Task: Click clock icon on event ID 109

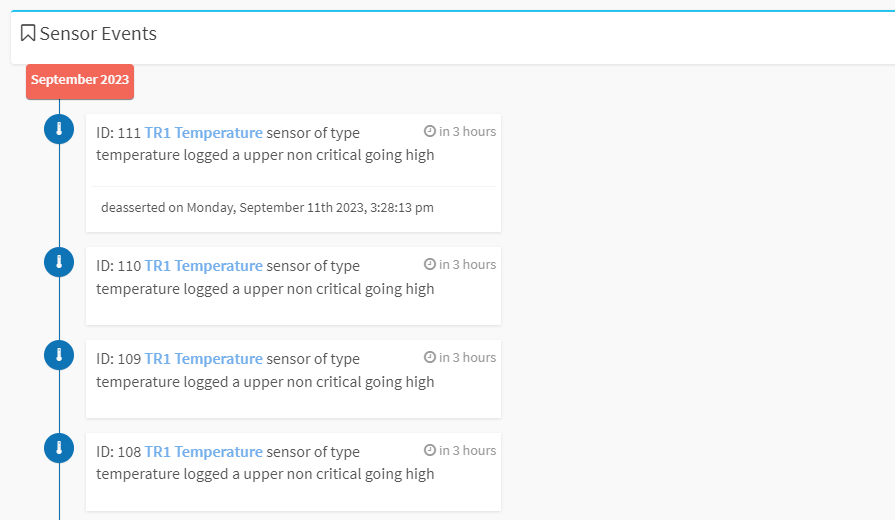Action: pyautogui.click(x=430, y=357)
